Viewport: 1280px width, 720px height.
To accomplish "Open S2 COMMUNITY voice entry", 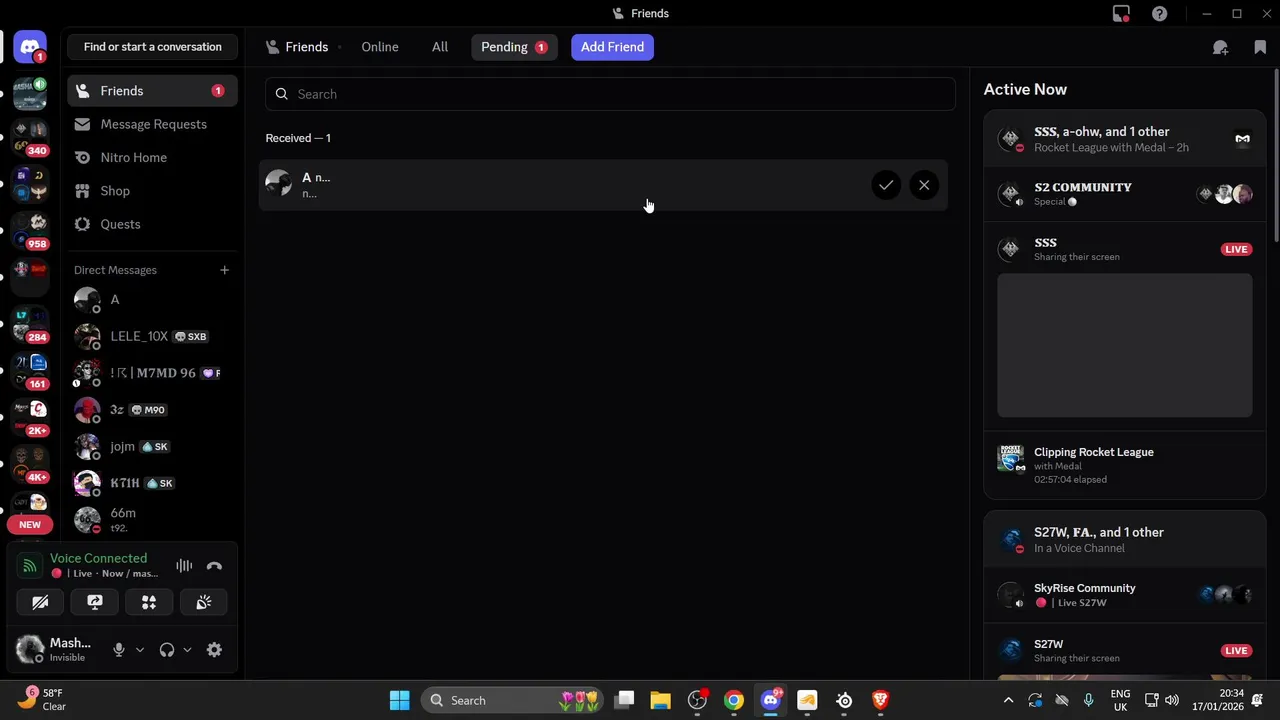I will pyautogui.click(x=1125, y=194).
